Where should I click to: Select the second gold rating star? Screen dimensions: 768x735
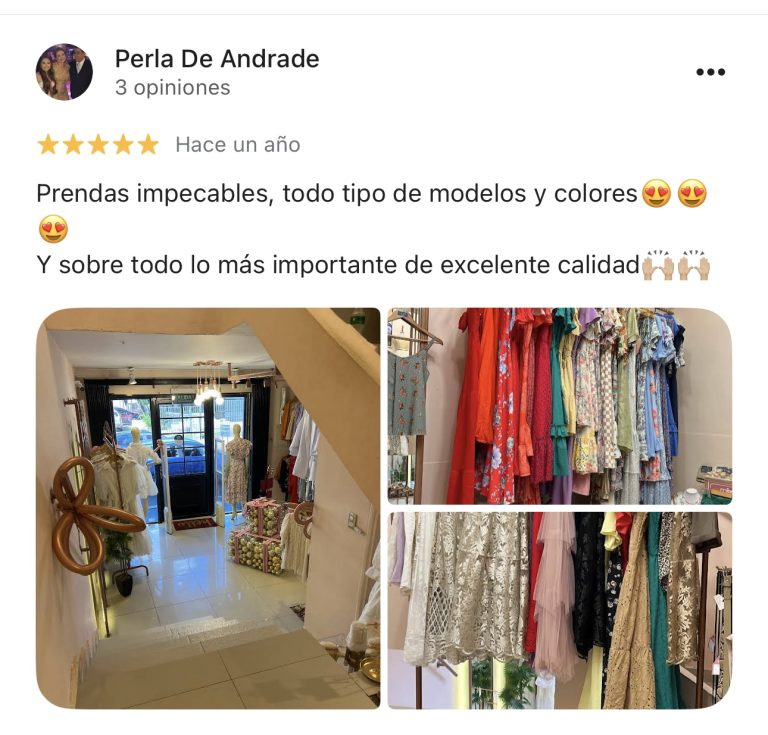coord(73,145)
